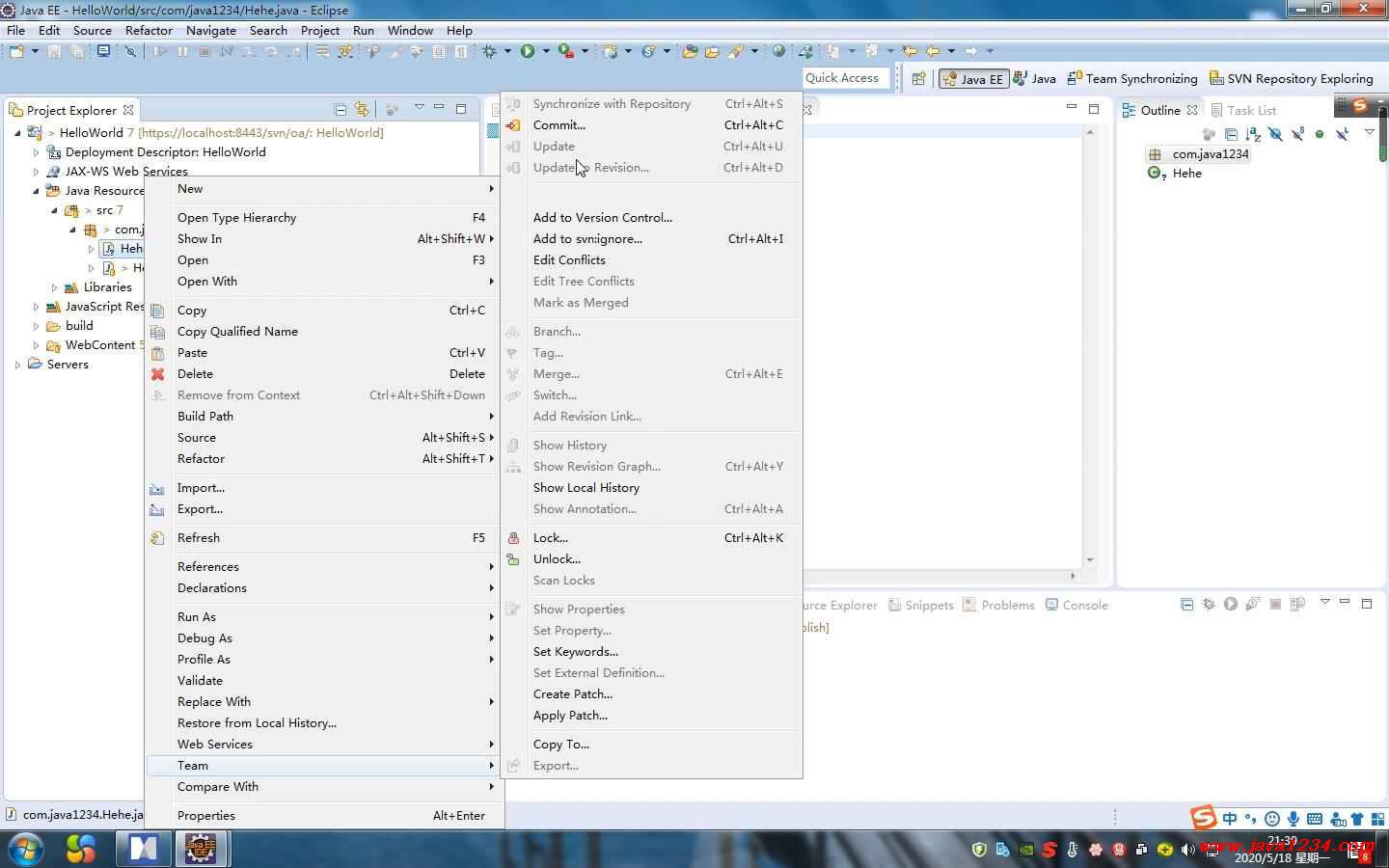Select Copy Qualified Name
The image size is (1389, 868).
click(x=323, y=332)
